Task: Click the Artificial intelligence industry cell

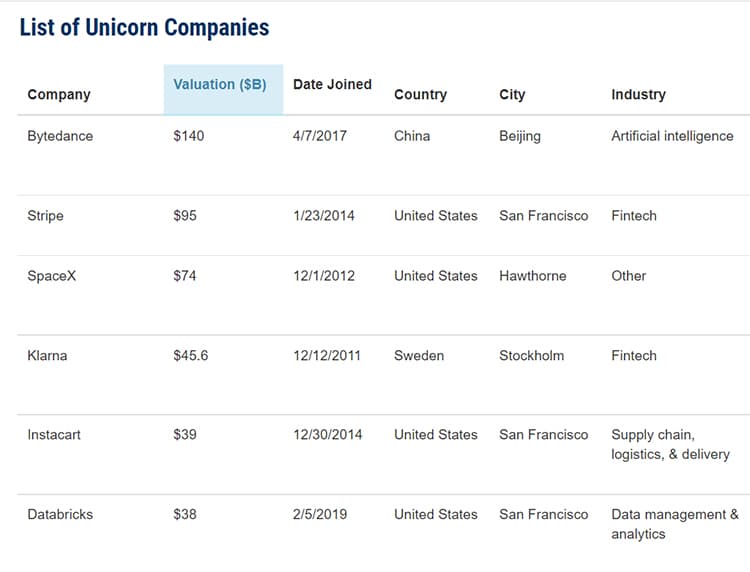Action: [672, 136]
